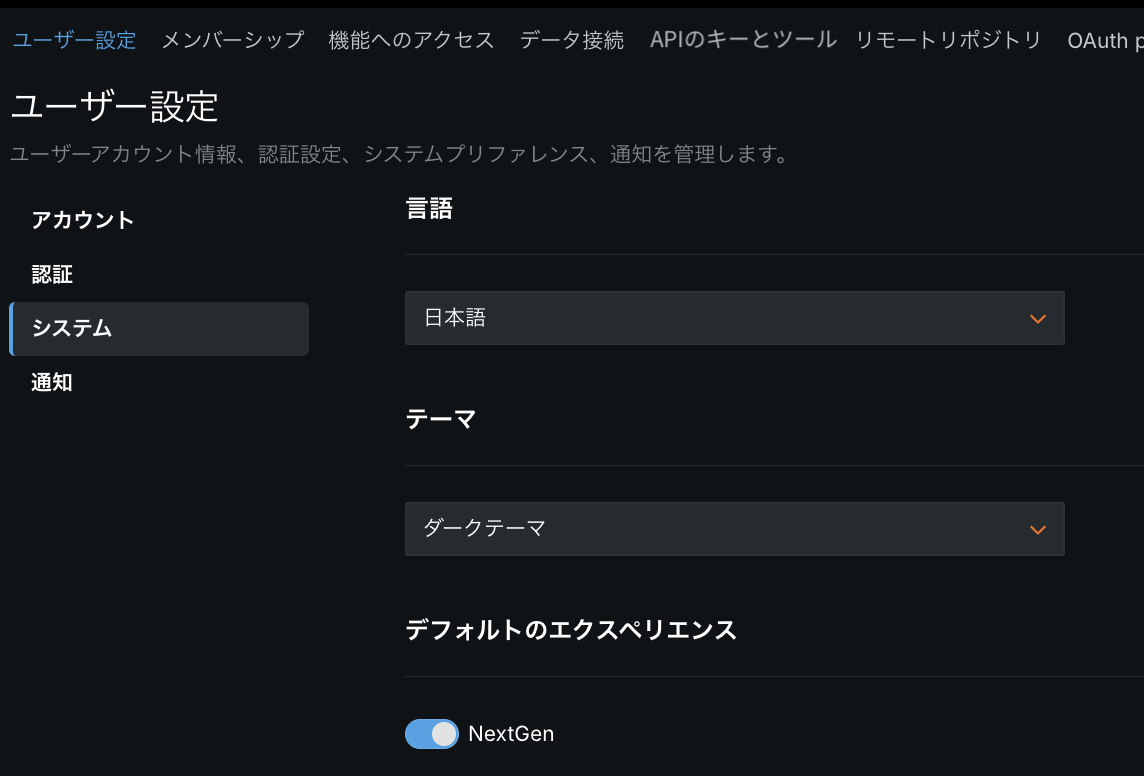Click the デフォルトのエクスペリエンス section heading
1144x776 pixels.
tap(571, 630)
